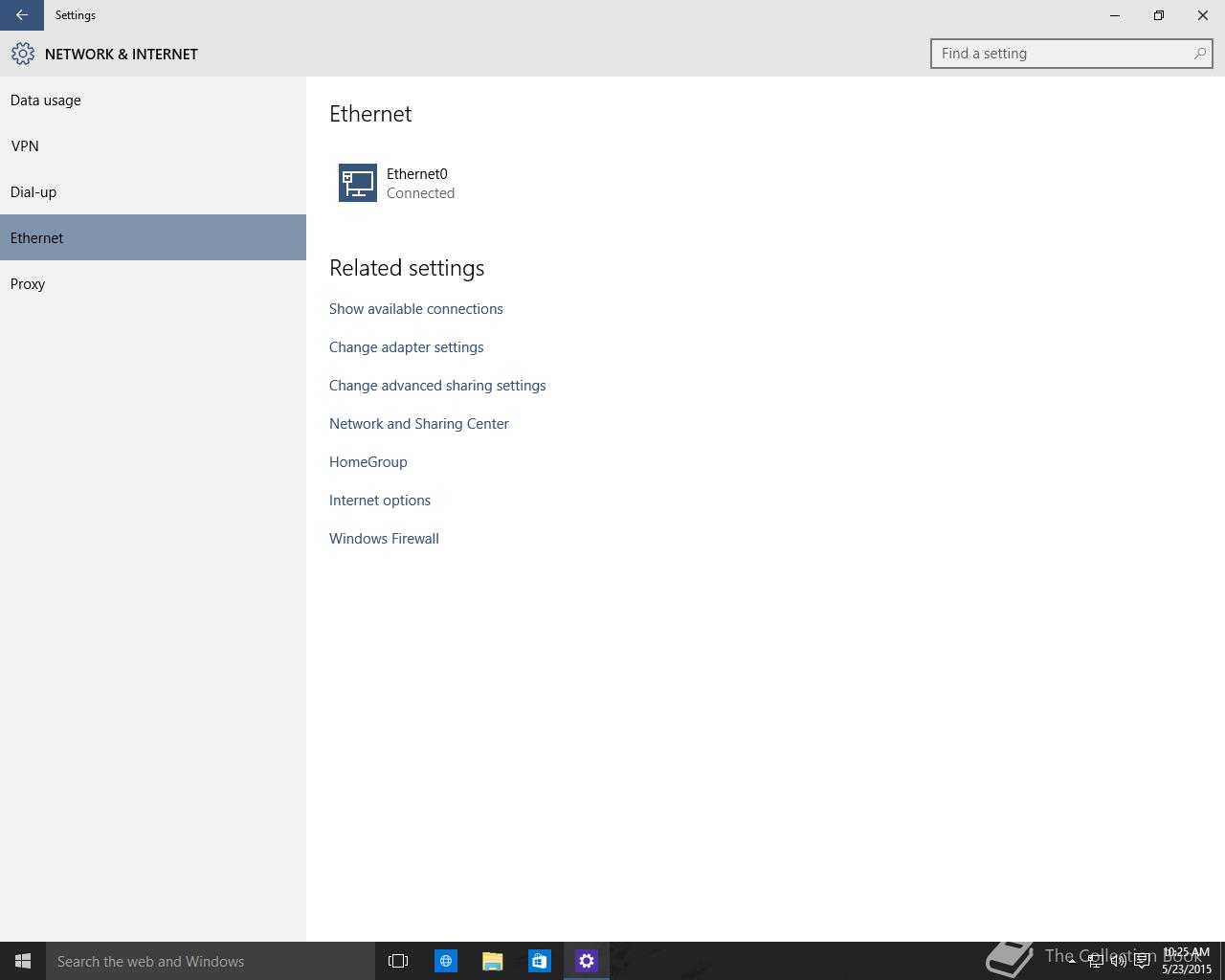The image size is (1225, 980).
Task: Select VPN in the sidebar
Action: (x=153, y=145)
